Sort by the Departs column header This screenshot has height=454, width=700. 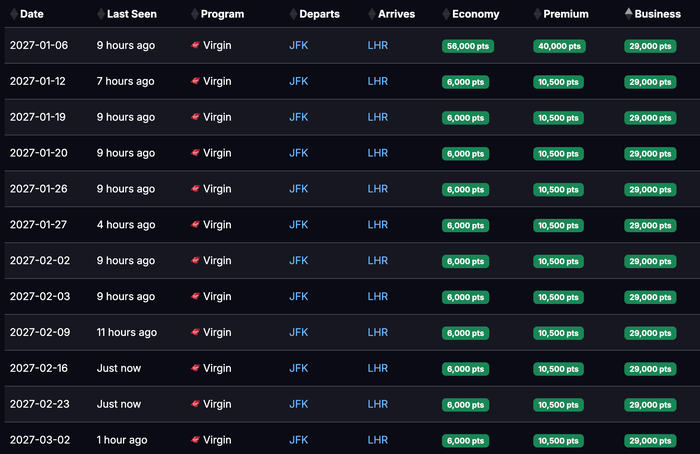point(315,14)
